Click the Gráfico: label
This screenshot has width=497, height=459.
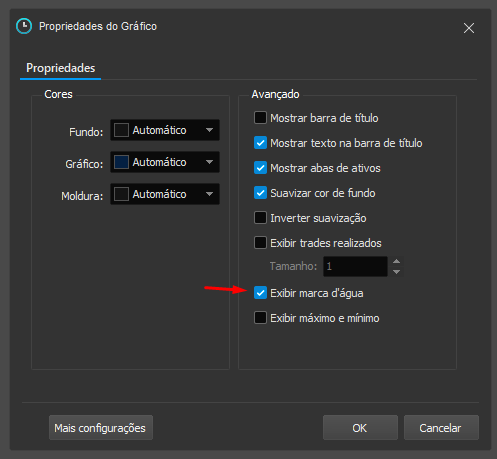pyautogui.click(x=84, y=164)
